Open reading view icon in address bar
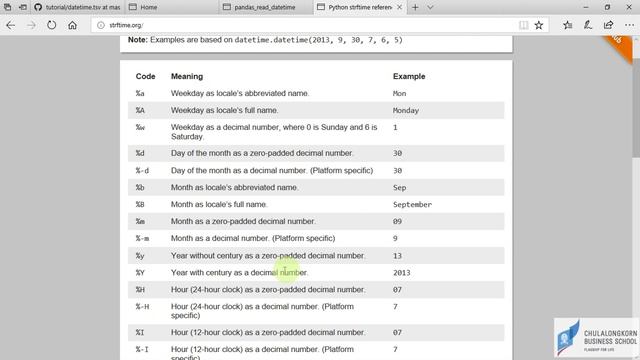 (523, 25)
